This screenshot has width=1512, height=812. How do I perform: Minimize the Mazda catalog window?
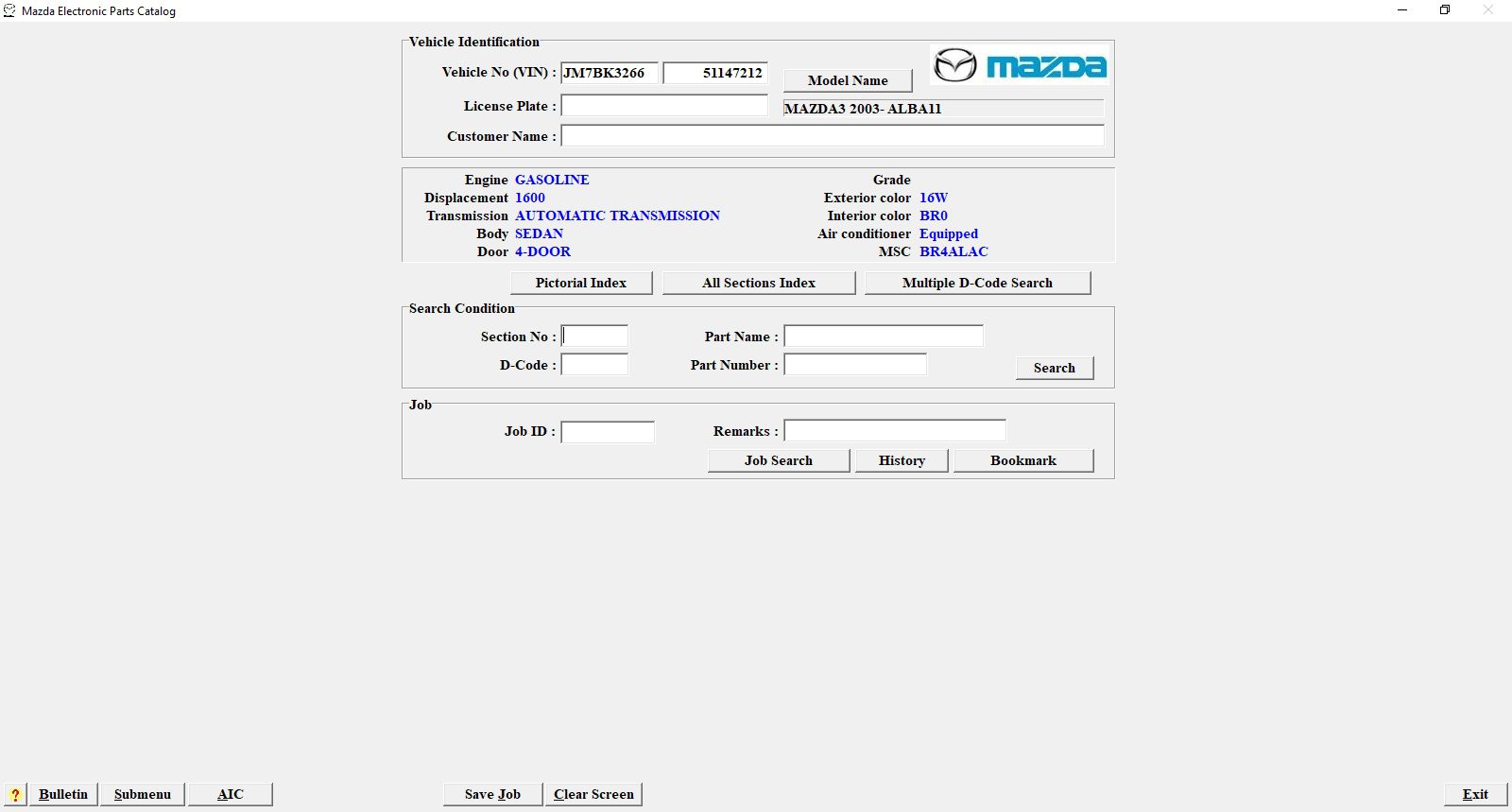pyautogui.click(x=1402, y=10)
